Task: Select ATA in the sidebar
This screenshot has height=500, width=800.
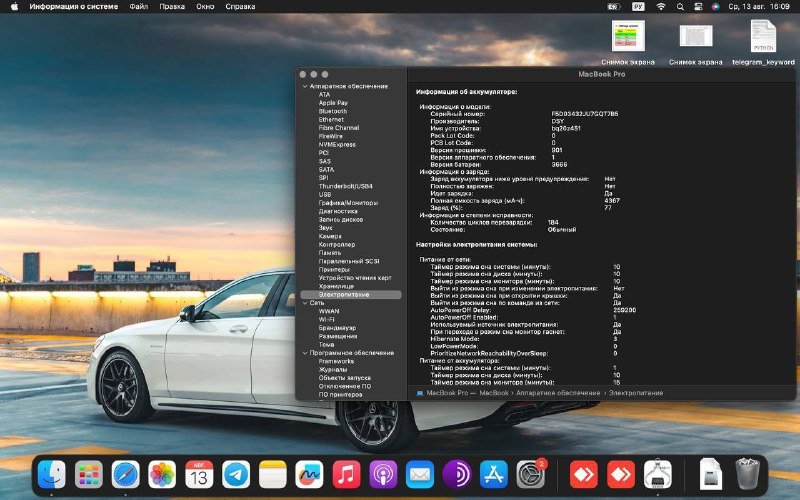Action: pyautogui.click(x=324, y=94)
